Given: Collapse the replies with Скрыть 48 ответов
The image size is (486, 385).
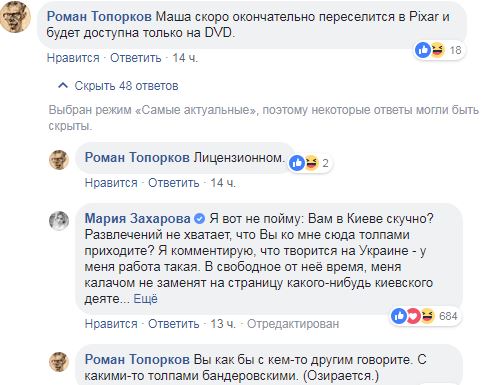Looking at the screenshot, I should [x=126, y=86].
